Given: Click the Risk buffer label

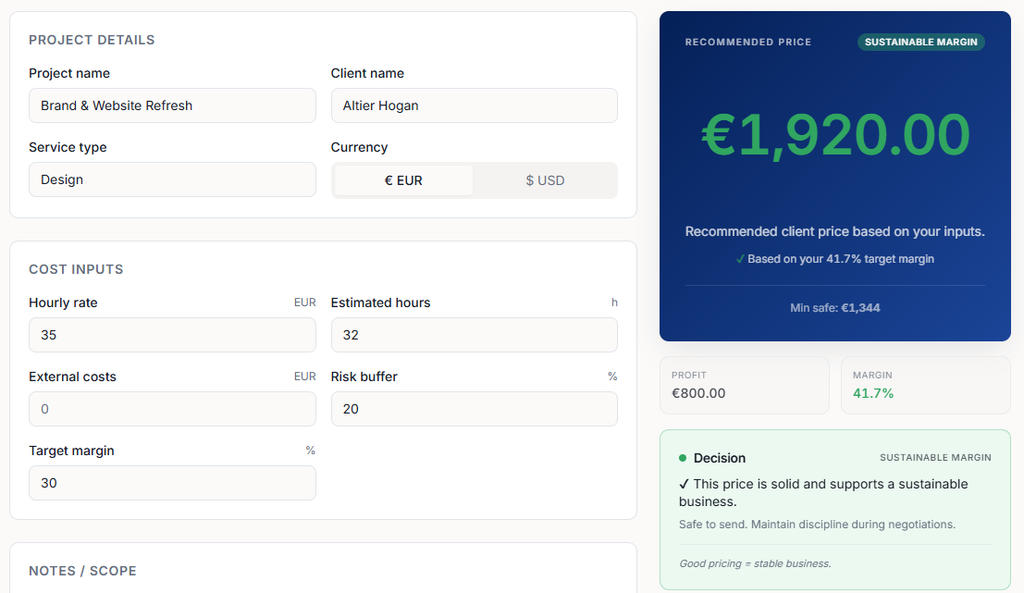Looking at the screenshot, I should 364,376.
